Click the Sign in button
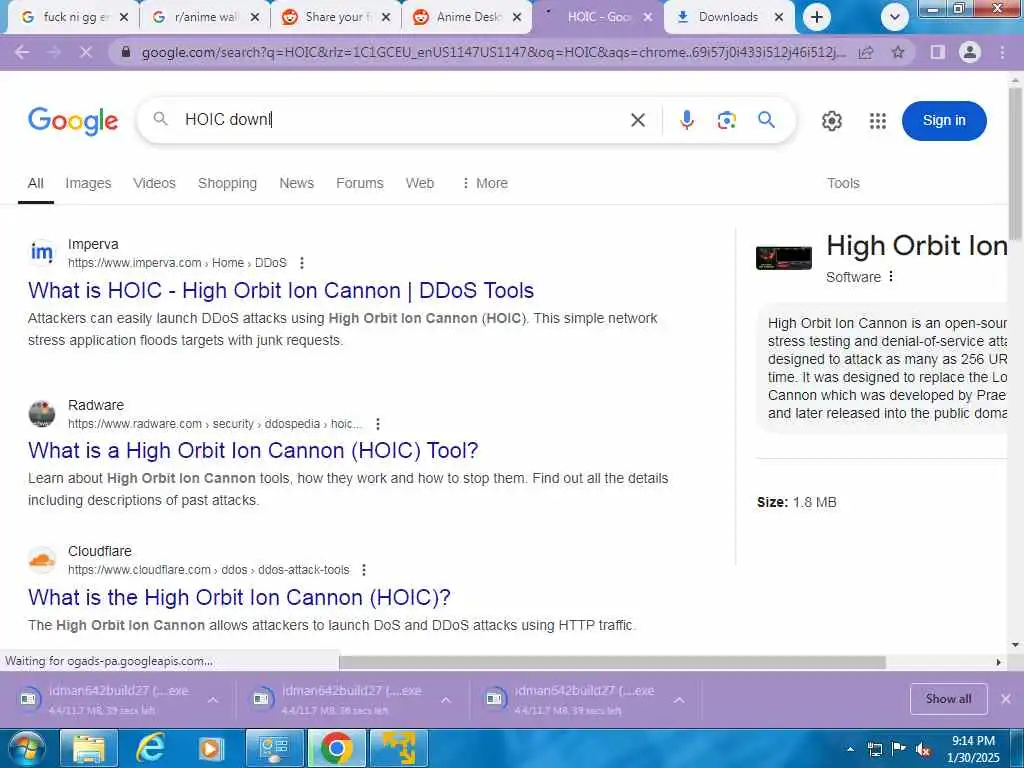This screenshot has width=1024, height=768. (x=944, y=121)
